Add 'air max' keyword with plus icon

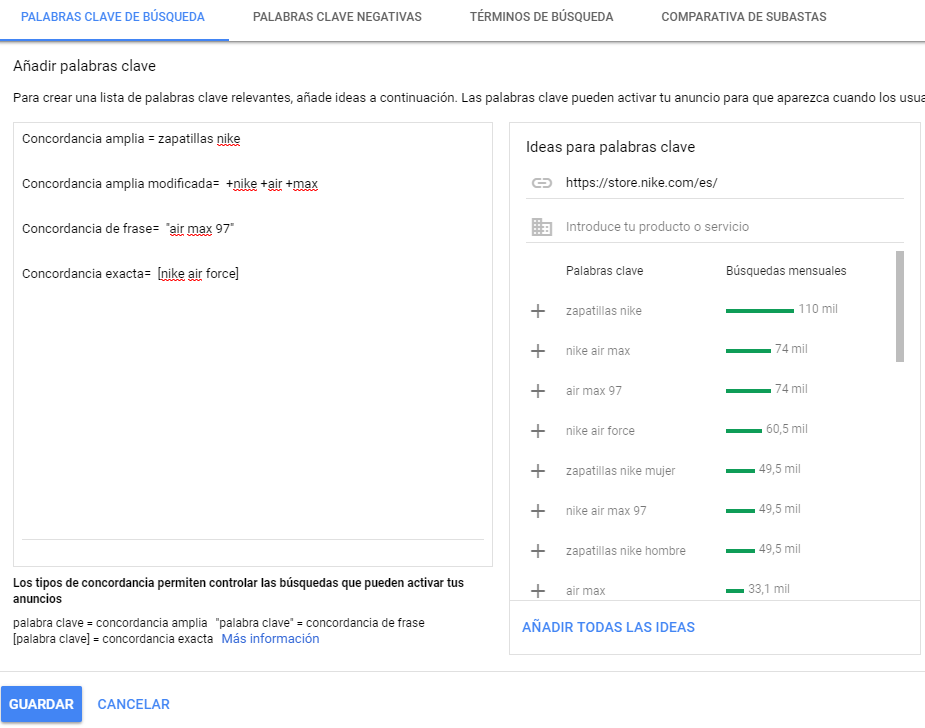[537, 591]
